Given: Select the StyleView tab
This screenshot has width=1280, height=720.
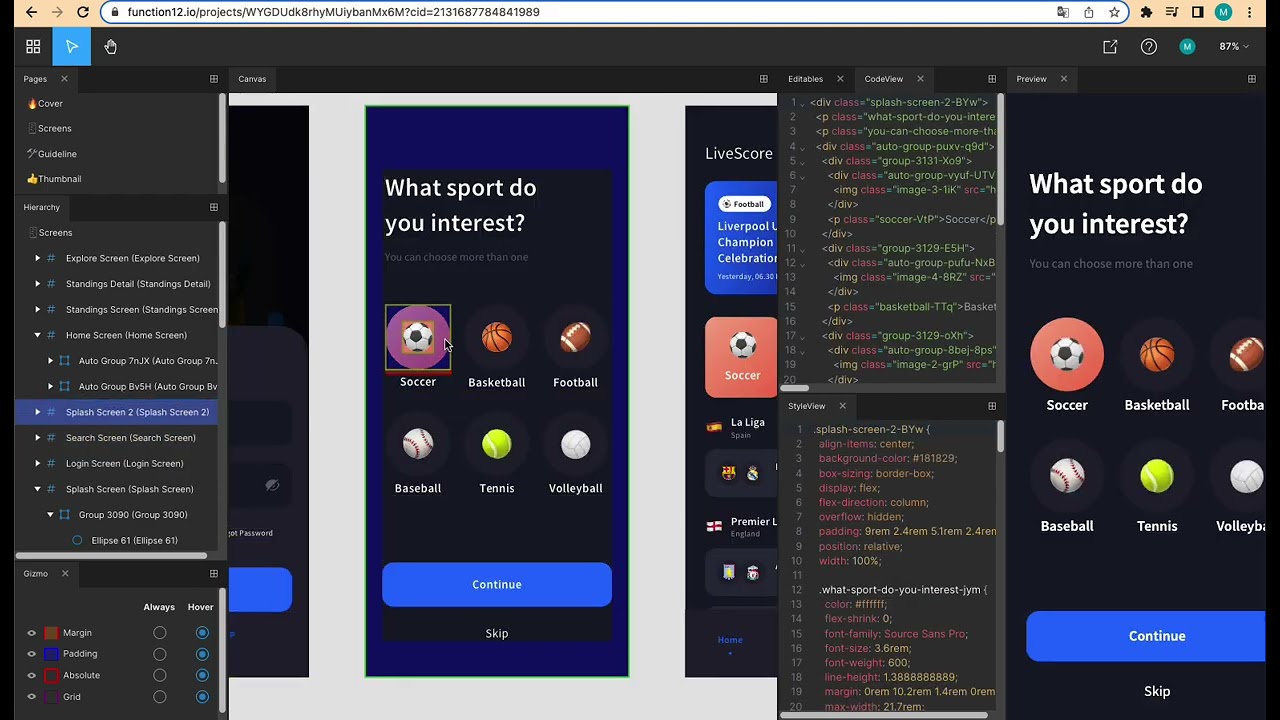Looking at the screenshot, I should pyautogui.click(x=806, y=406).
